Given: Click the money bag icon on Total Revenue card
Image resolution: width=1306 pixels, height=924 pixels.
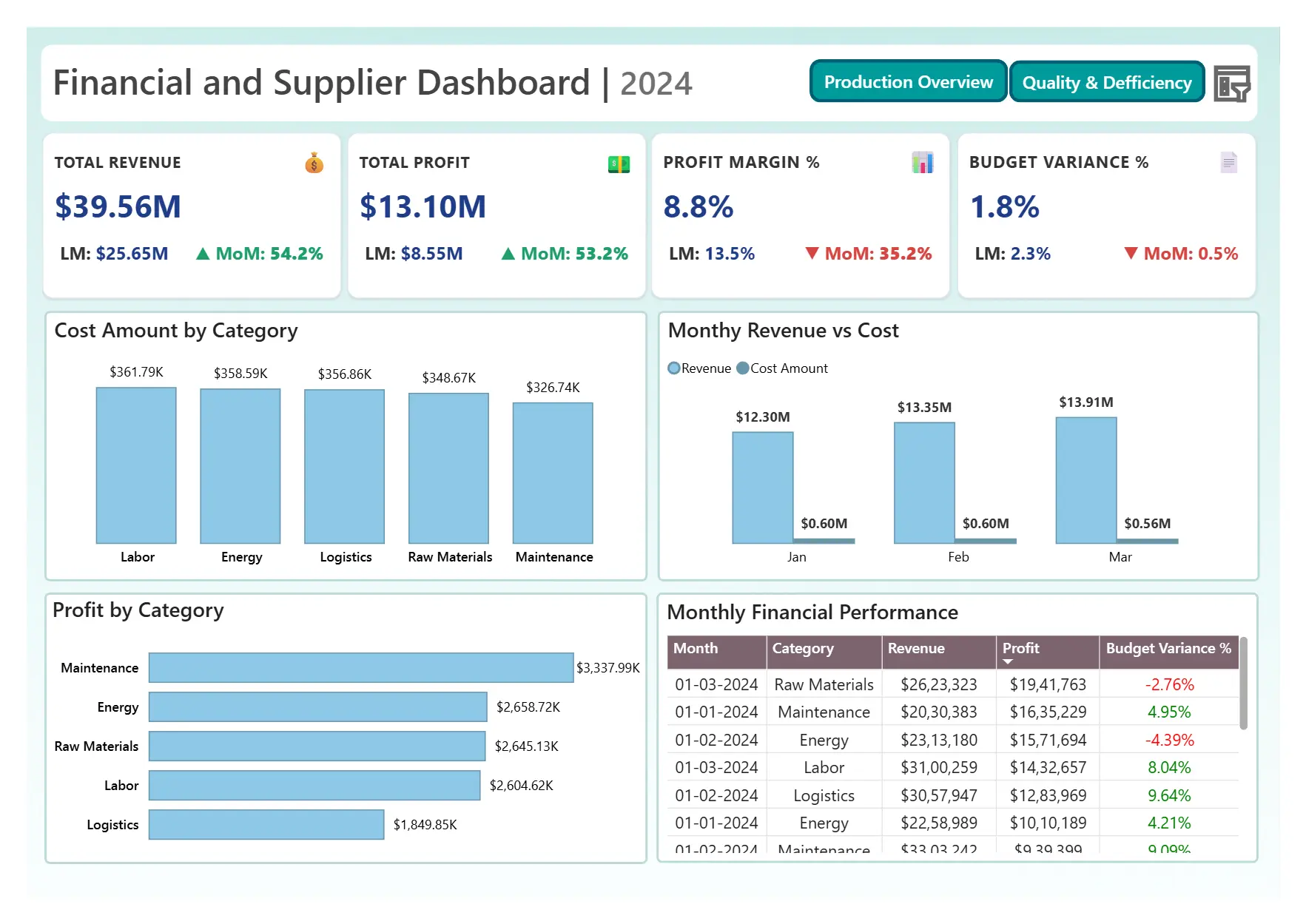Looking at the screenshot, I should (314, 163).
